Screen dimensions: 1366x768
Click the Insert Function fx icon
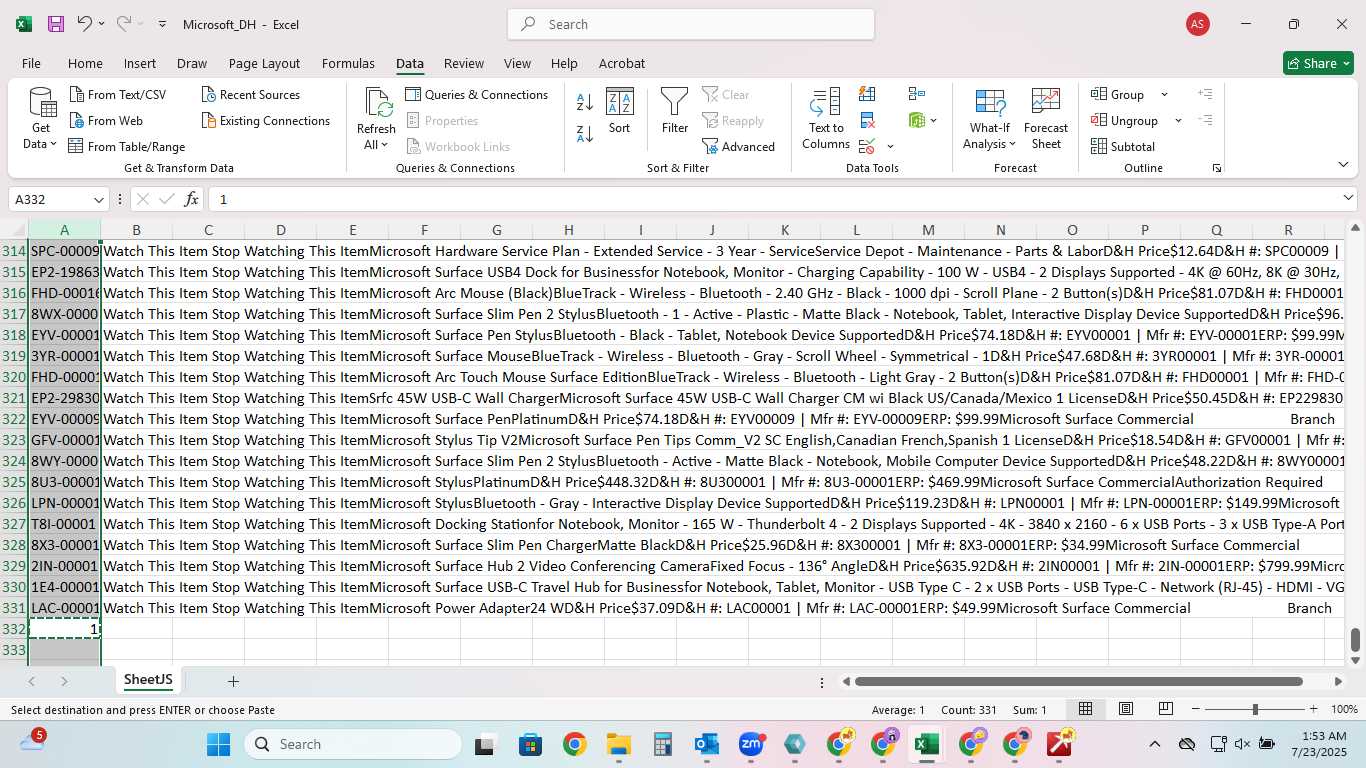pos(192,199)
